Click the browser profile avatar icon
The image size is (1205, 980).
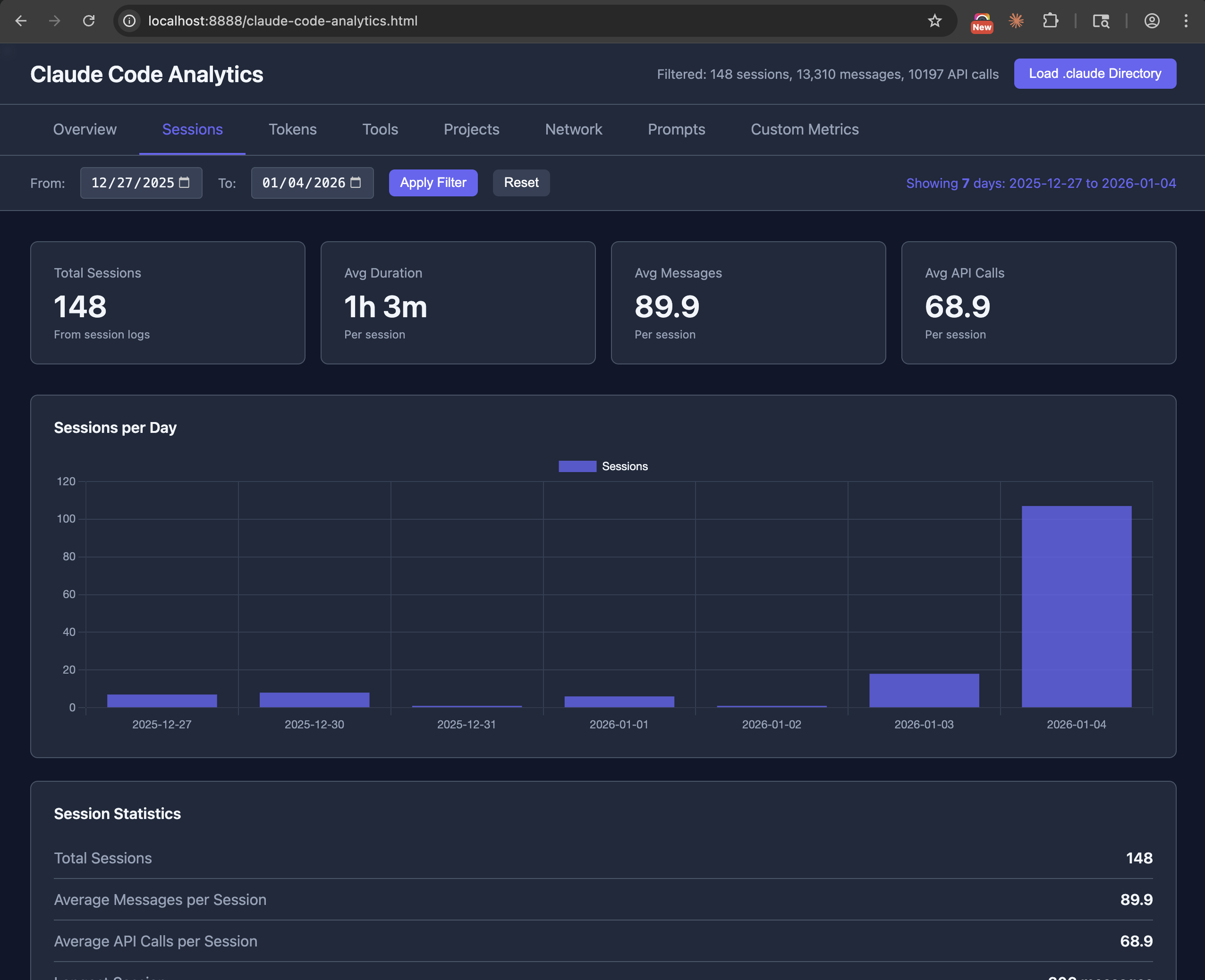1151,21
